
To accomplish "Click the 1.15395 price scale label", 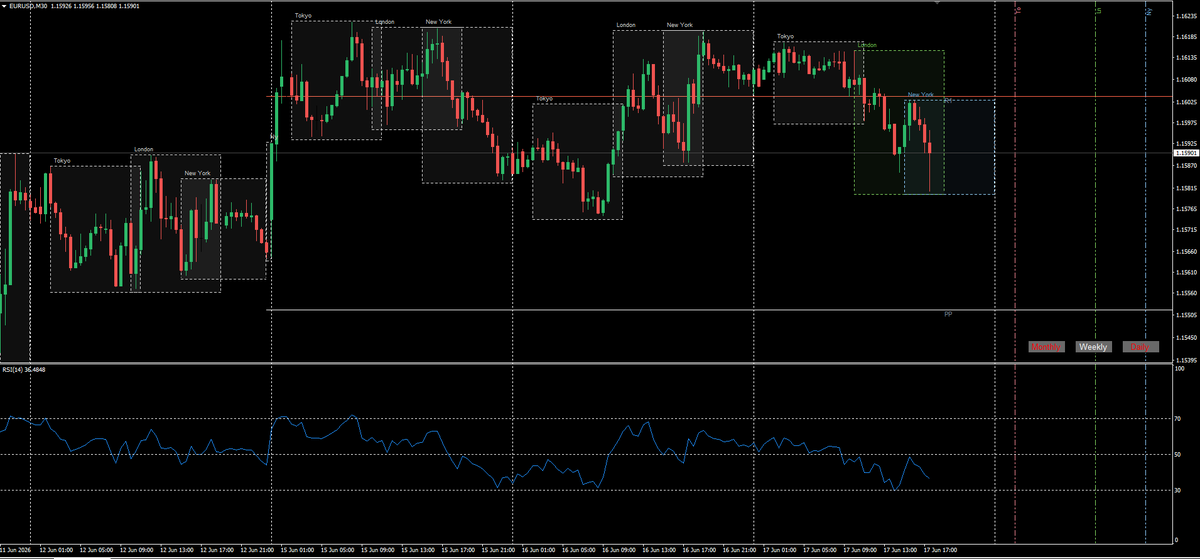I will pyautogui.click(x=1185, y=359).
